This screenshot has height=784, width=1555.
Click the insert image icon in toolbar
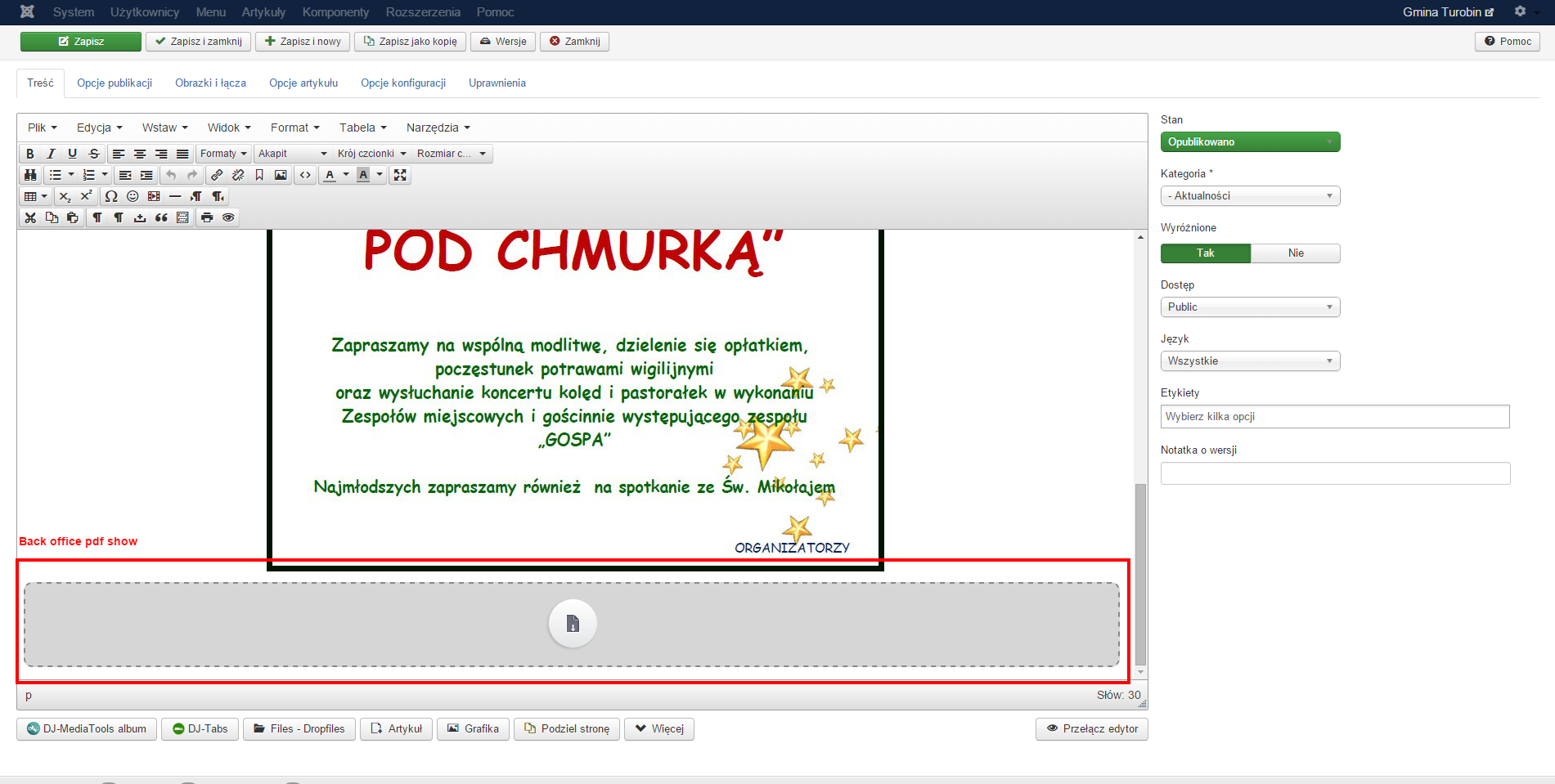(x=281, y=175)
